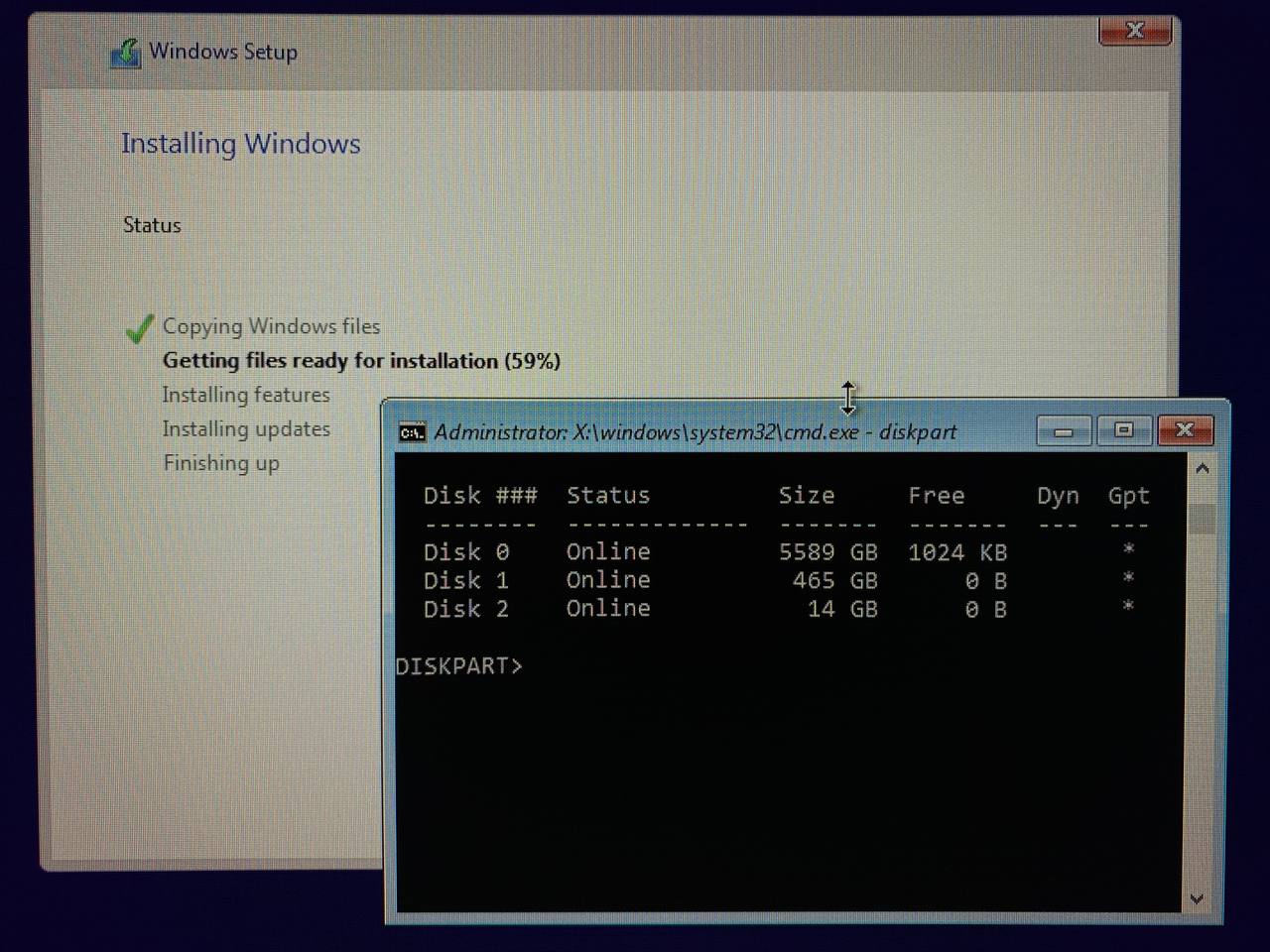Click the DISKPART> prompt line
The image size is (1270, 952).
tap(458, 666)
